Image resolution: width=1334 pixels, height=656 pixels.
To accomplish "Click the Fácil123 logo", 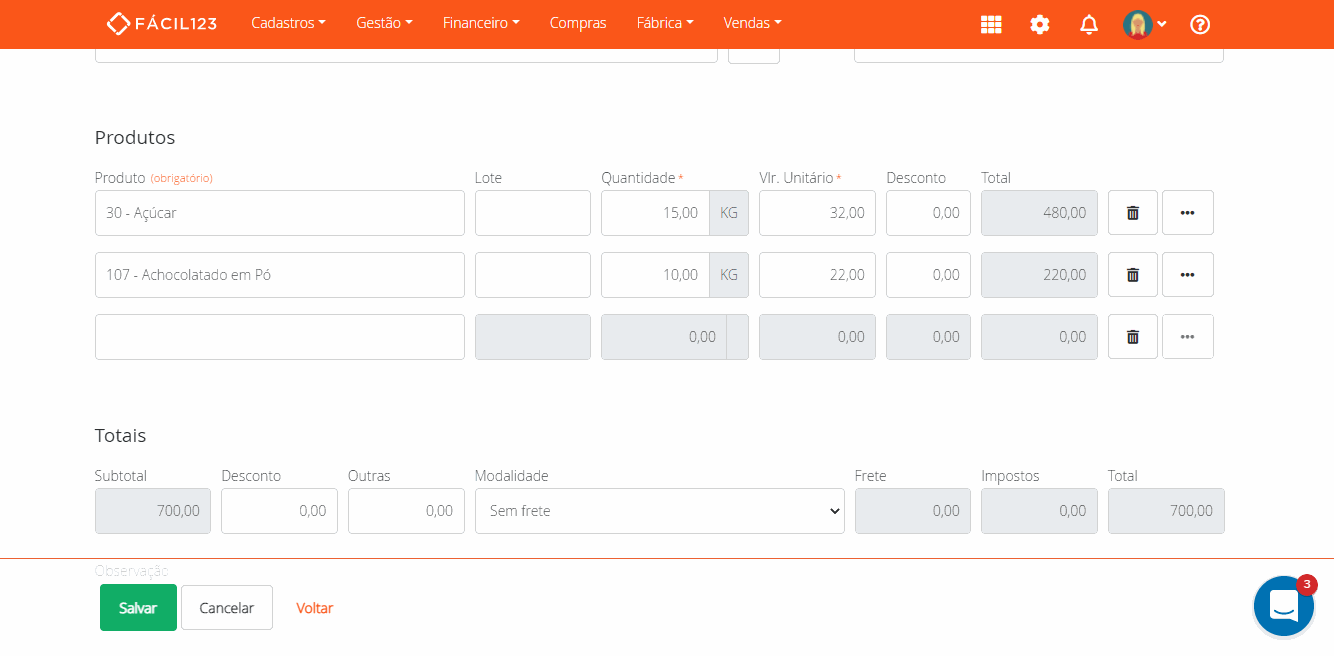I will 162,23.
